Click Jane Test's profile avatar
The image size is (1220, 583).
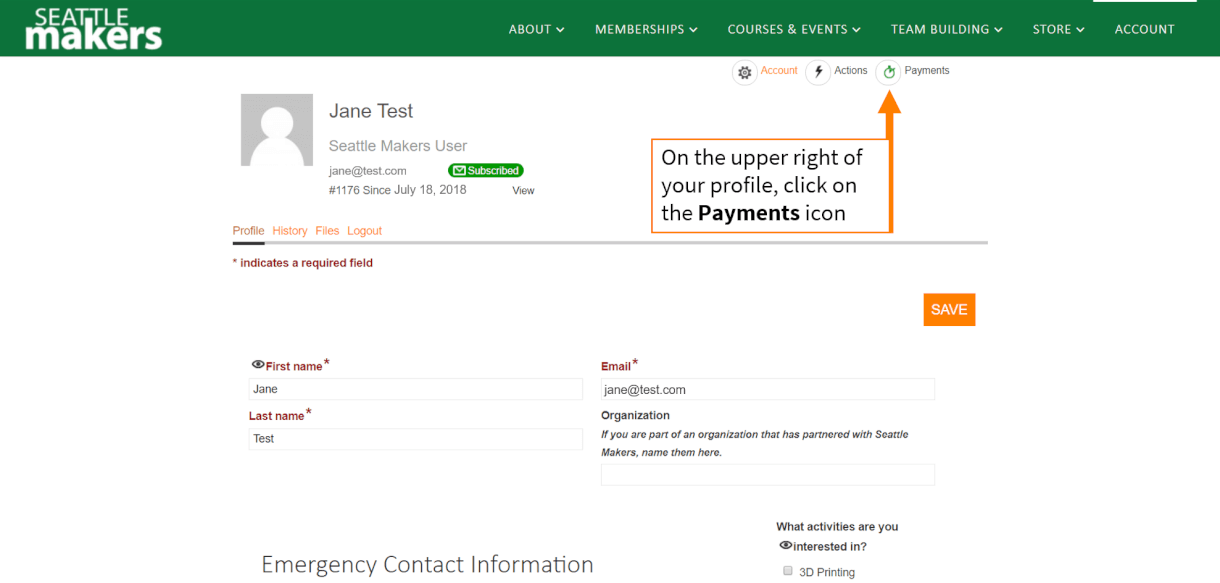click(277, 130)
